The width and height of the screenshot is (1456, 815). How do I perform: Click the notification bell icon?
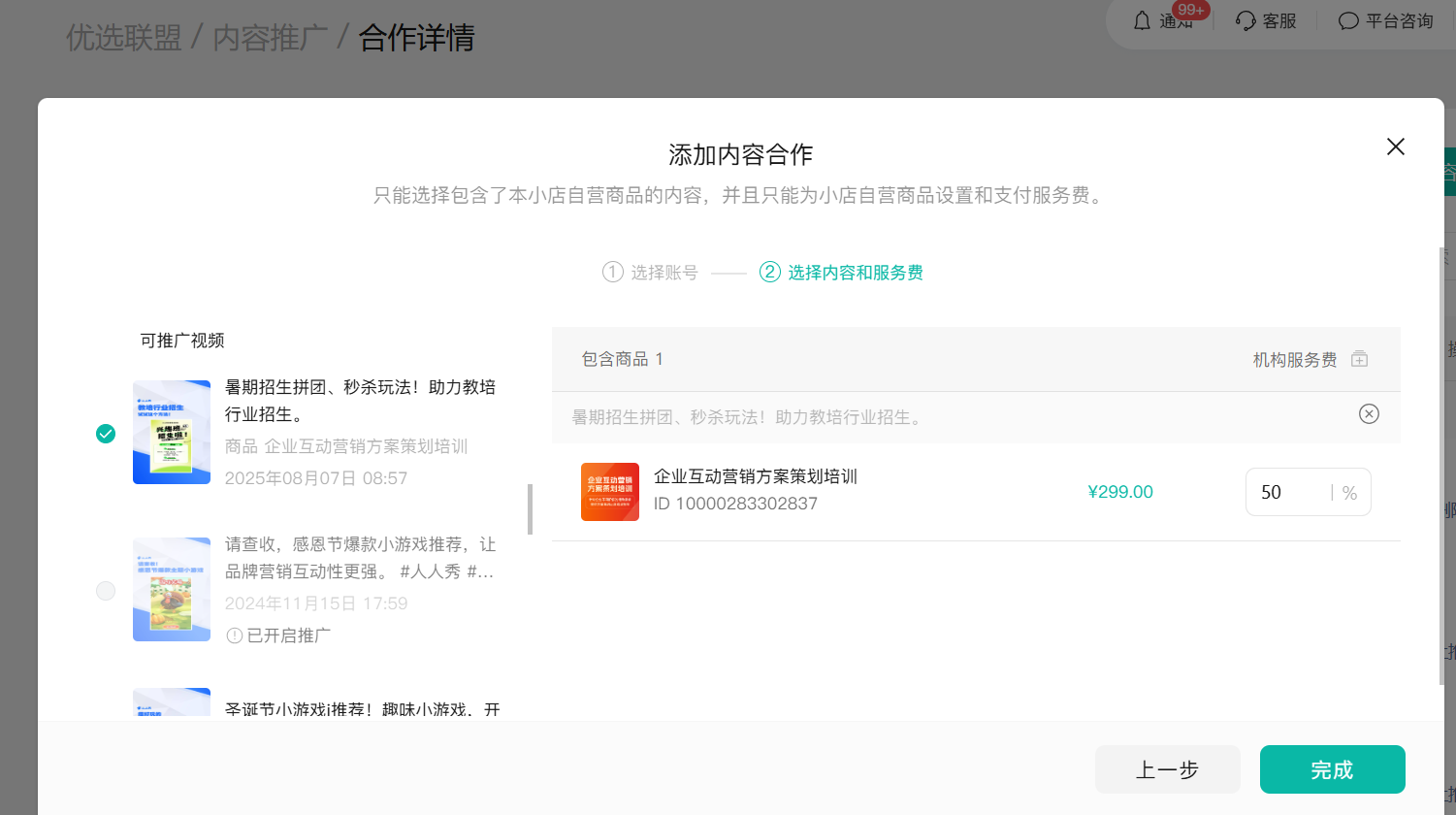click(1143, 20)
